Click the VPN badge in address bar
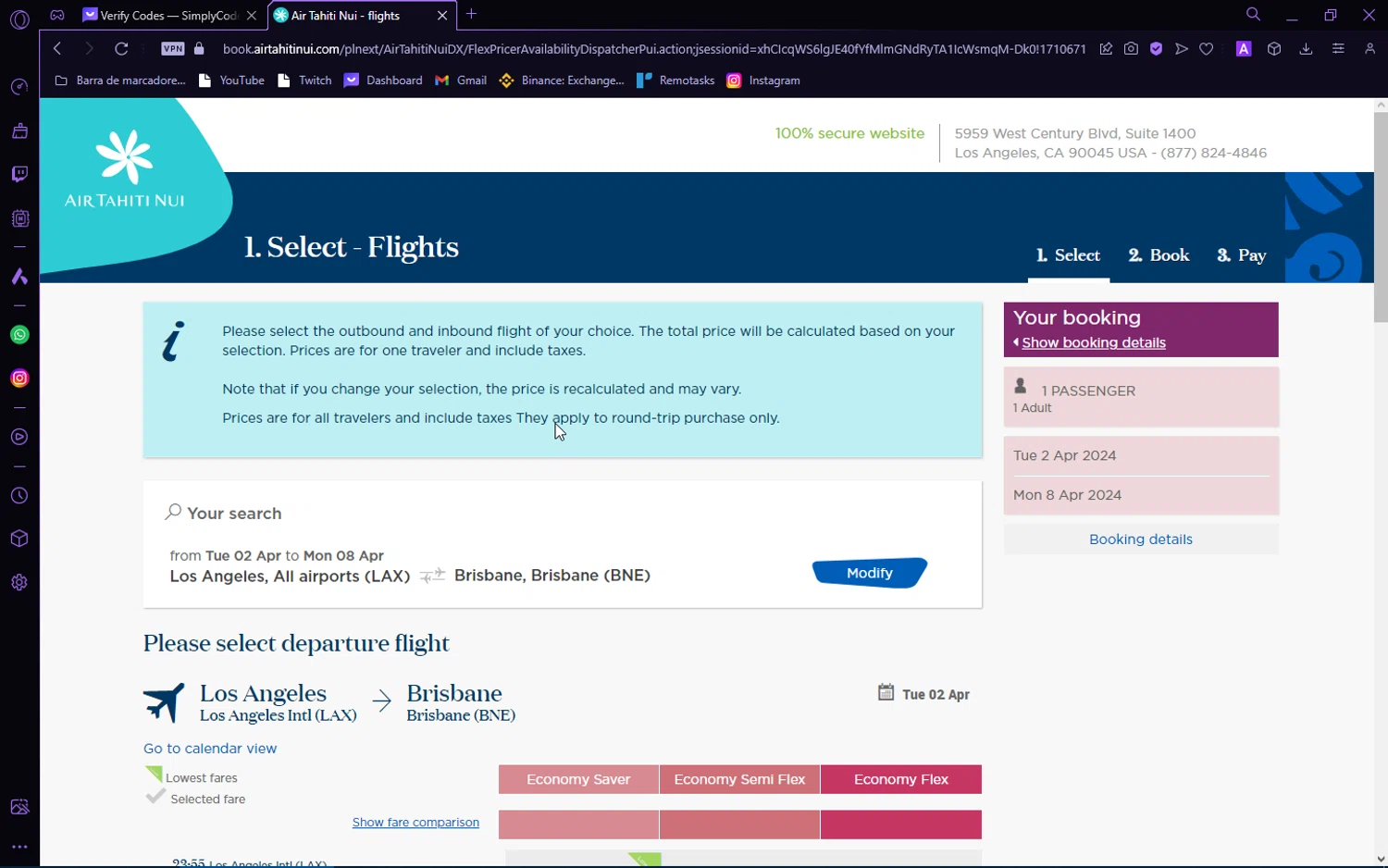The image size is (1388, 868). pyautogui.click(x=172, y=49)
